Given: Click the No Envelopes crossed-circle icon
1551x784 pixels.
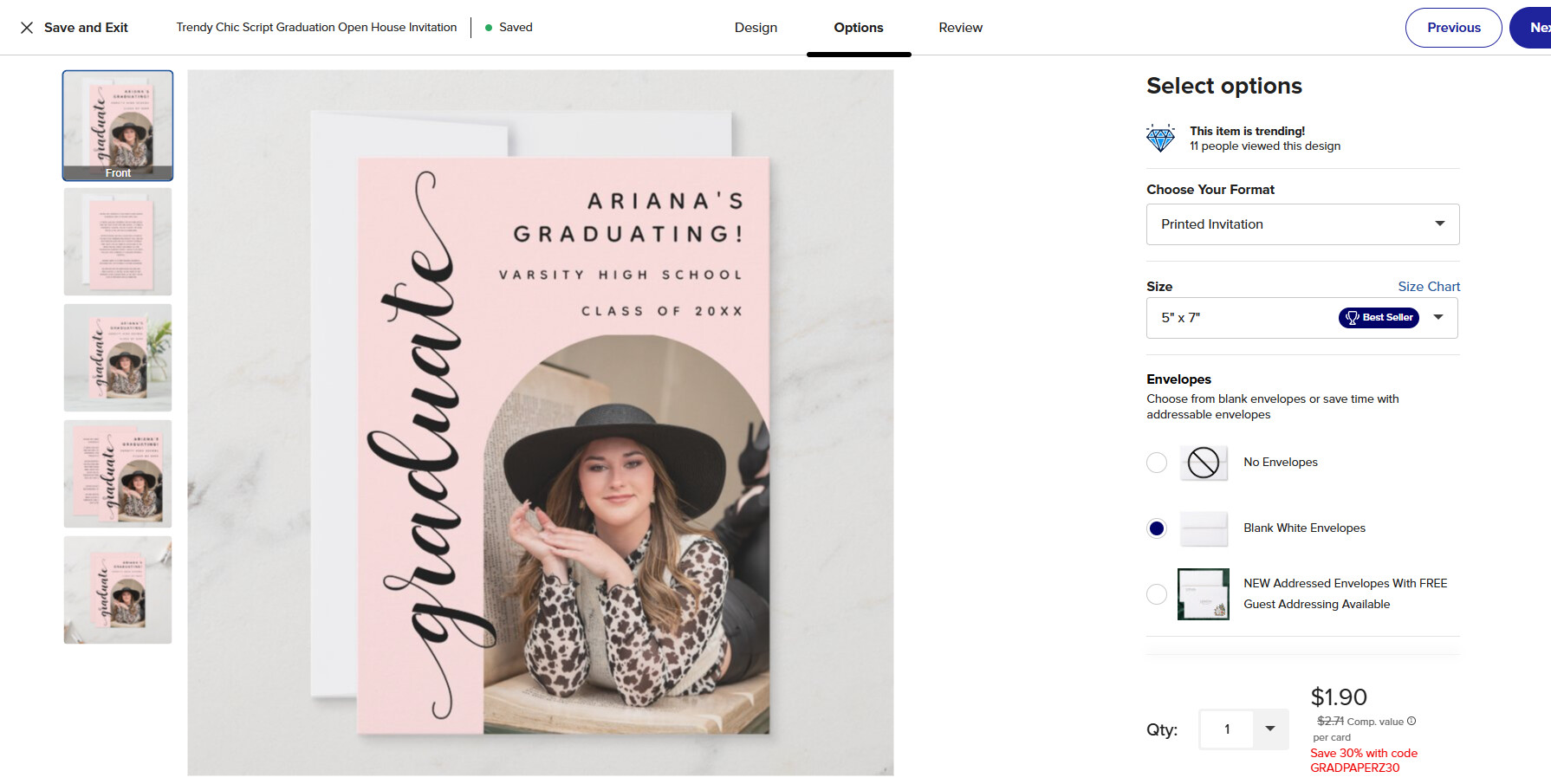Looking at the screenshot, I should click(1204, 463).
